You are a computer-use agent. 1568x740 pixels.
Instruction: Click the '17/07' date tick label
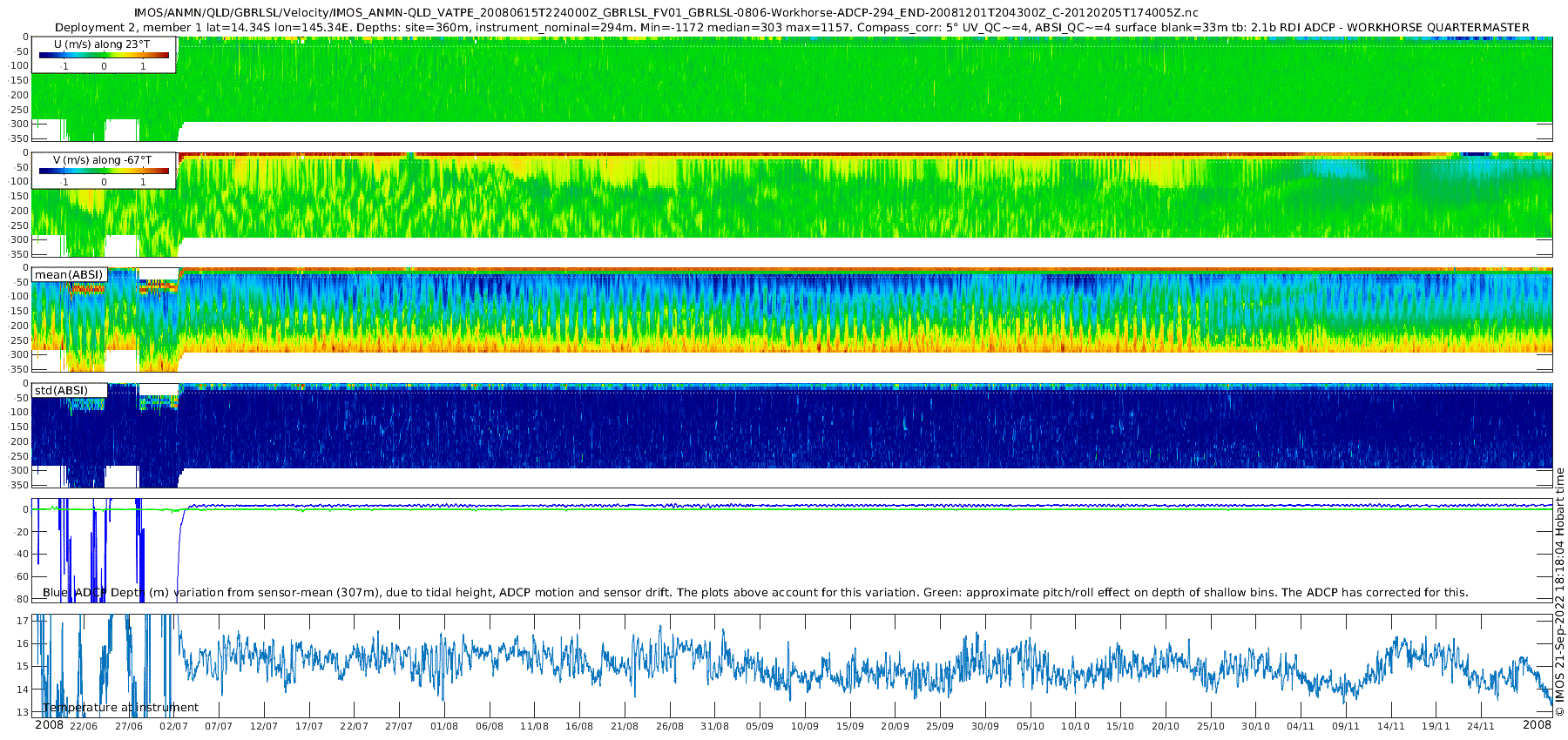[x=308, y=726]
